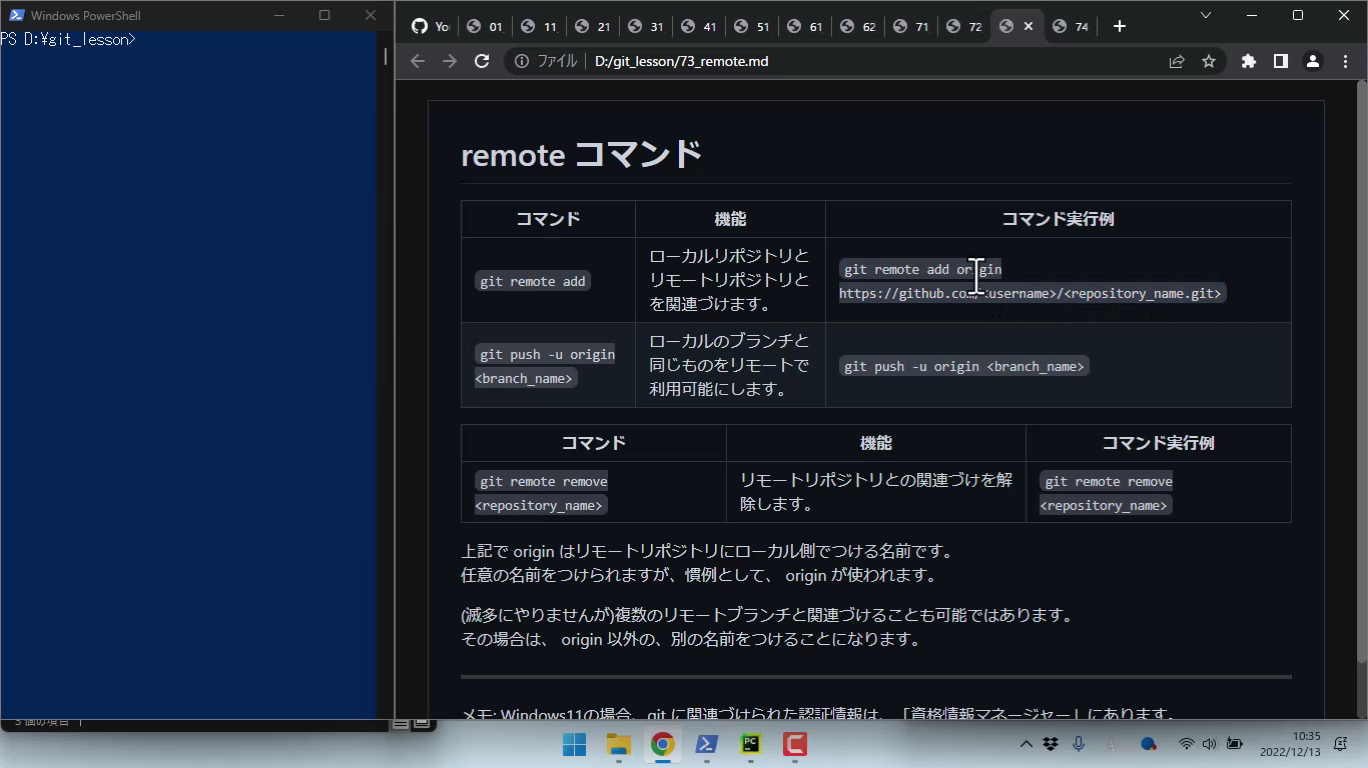Show hidden system tray icons
1368x768 pixels.
1026,744
